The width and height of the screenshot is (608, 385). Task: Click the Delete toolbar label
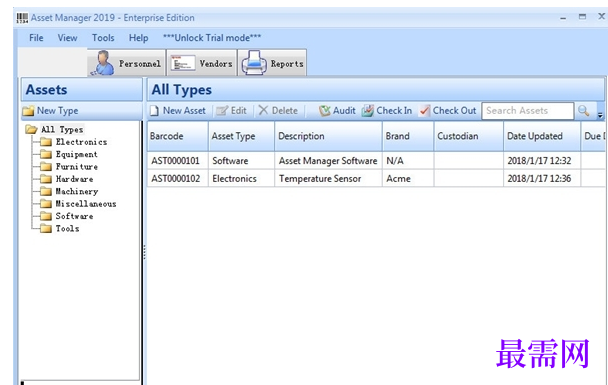tap(285, 111)
